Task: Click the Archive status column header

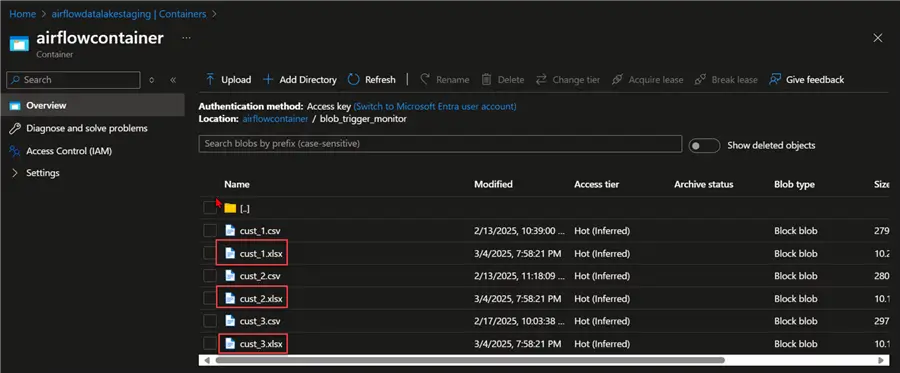Action: (x=704, y=184)
